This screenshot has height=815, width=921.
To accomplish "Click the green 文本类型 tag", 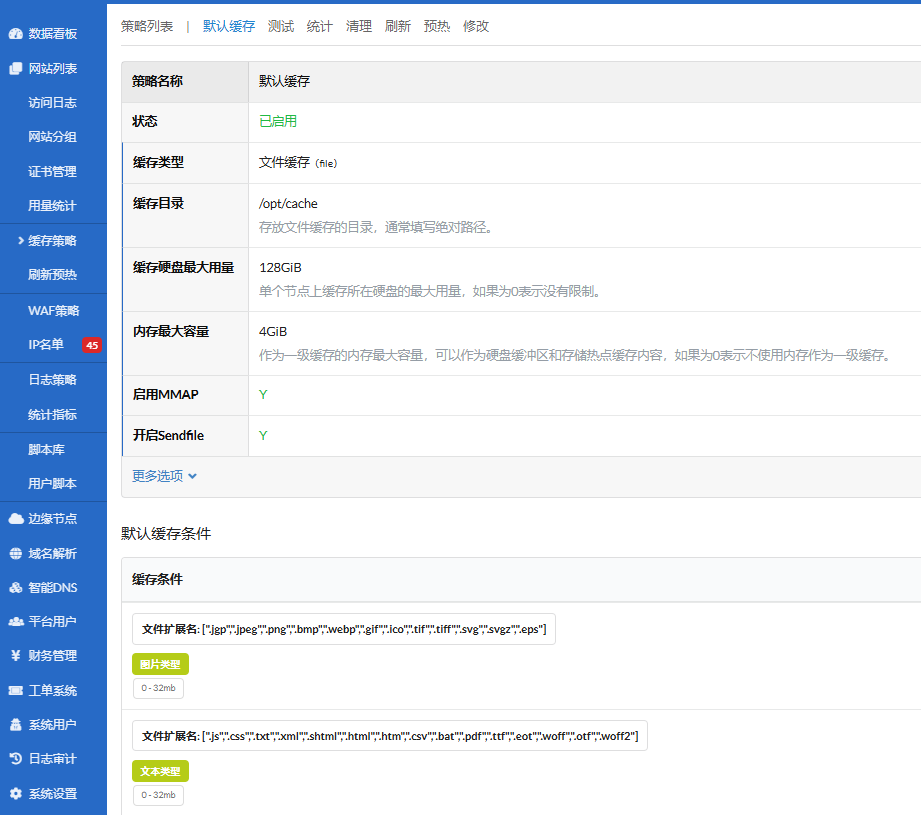I will click(x=160, y=771).
